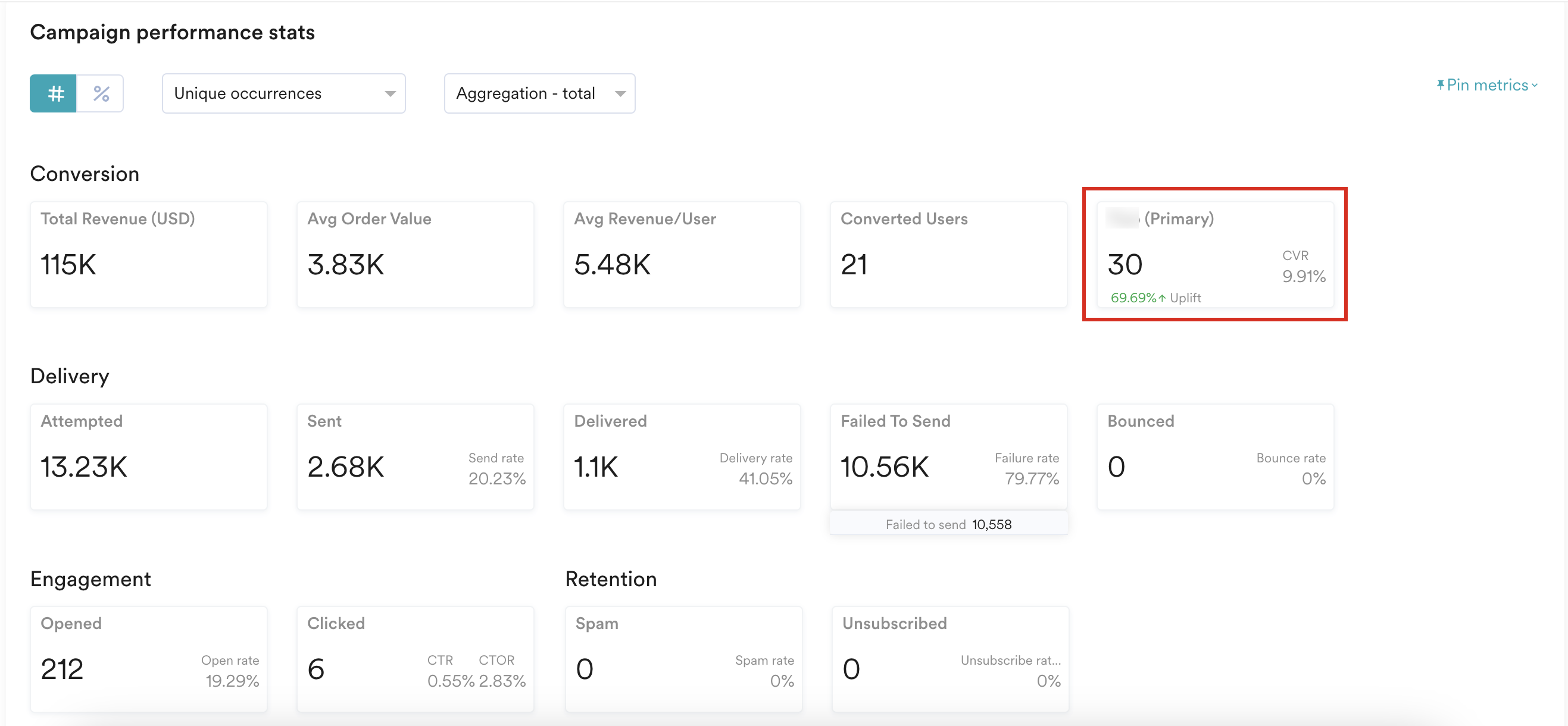The height and width of the screenshot is (726, 1568).
Task: Click Failed to send 10,558 breakdown row
Action: (948, 525)
